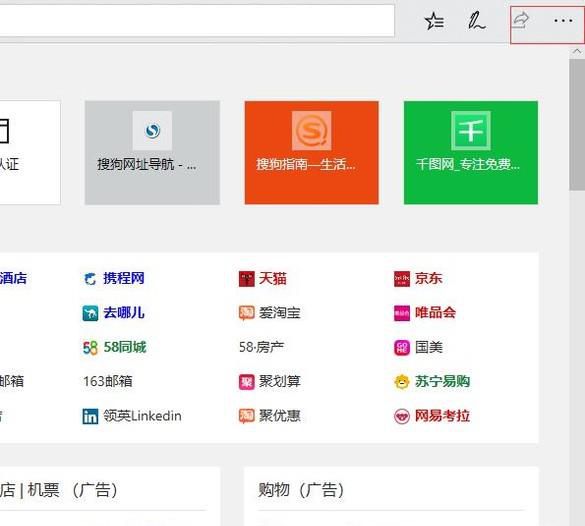Image resolution: width=585 pixels, height=526 pixels.
Task: Click the 千 logo icon in green tile
Action: pos(471,131)
